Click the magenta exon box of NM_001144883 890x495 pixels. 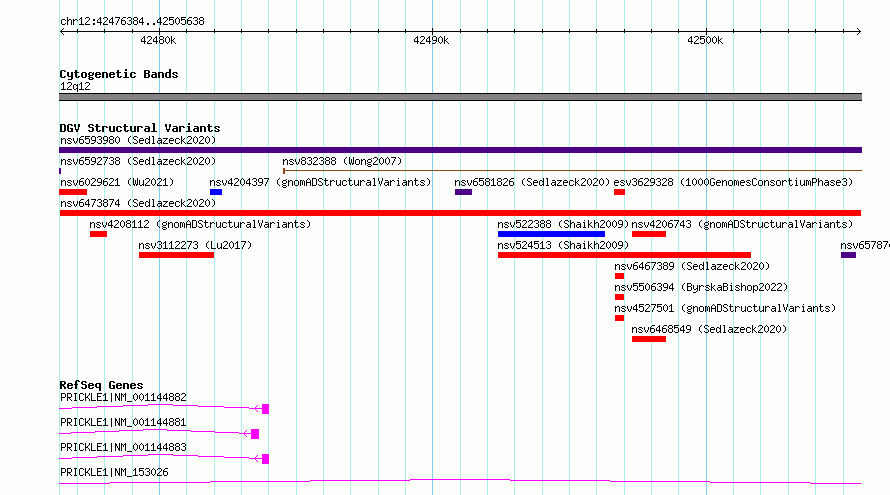(x=265, y=459)
